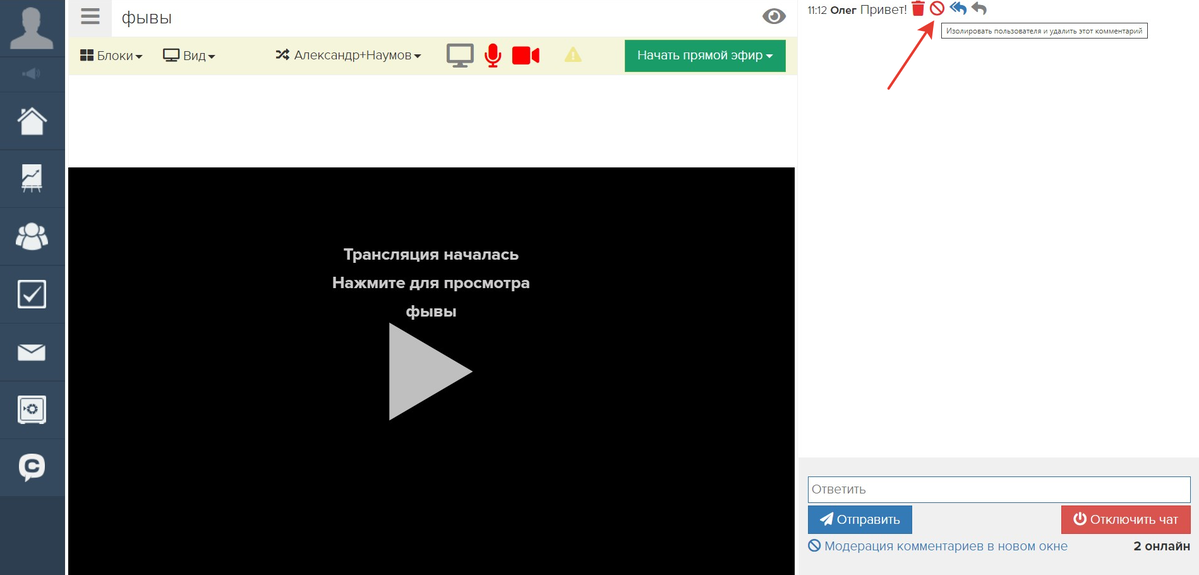Screen dimensions: 1199x575
Task: Delete Олег's comment with trash icon
Action: [918, 9]
